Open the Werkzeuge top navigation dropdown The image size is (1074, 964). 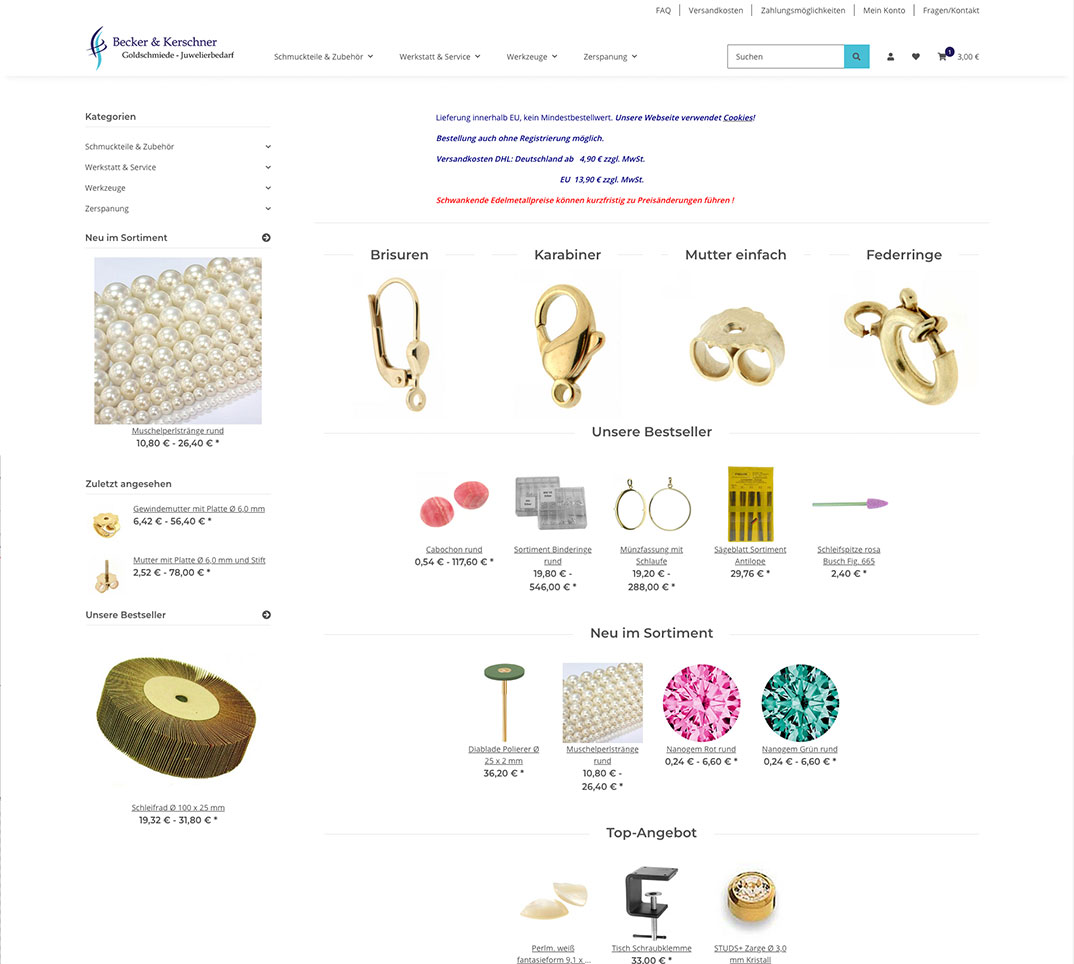532,57
